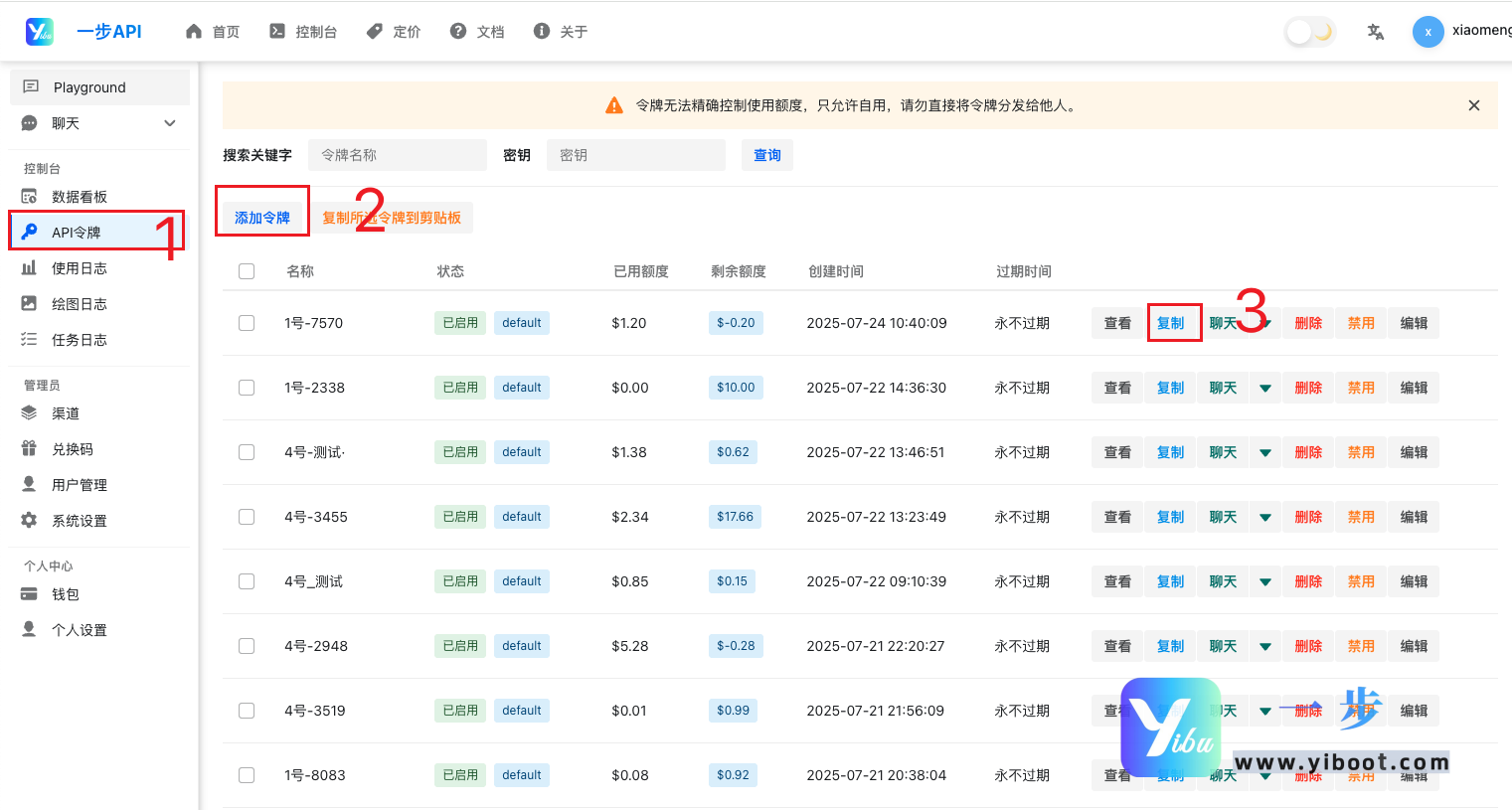Expand the chat dropdown on row 1号-2338

point(1264,387)
